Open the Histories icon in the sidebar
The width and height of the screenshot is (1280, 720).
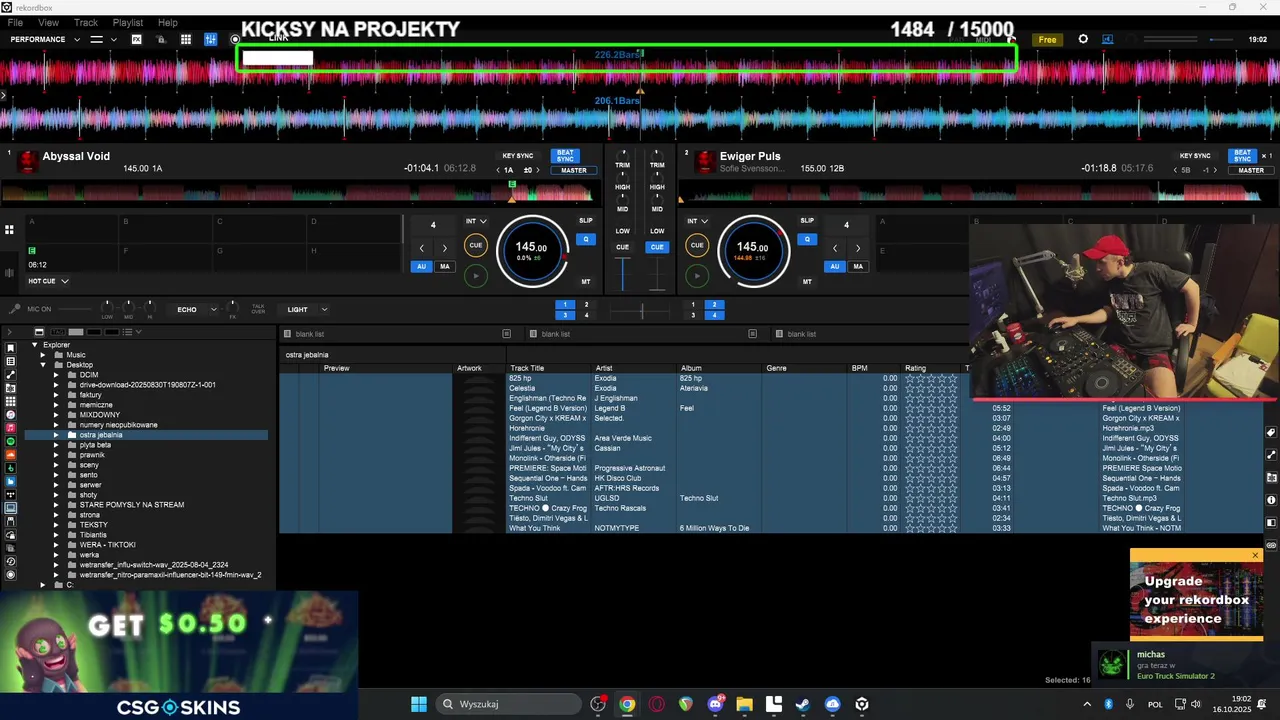[x=11, y=562]
